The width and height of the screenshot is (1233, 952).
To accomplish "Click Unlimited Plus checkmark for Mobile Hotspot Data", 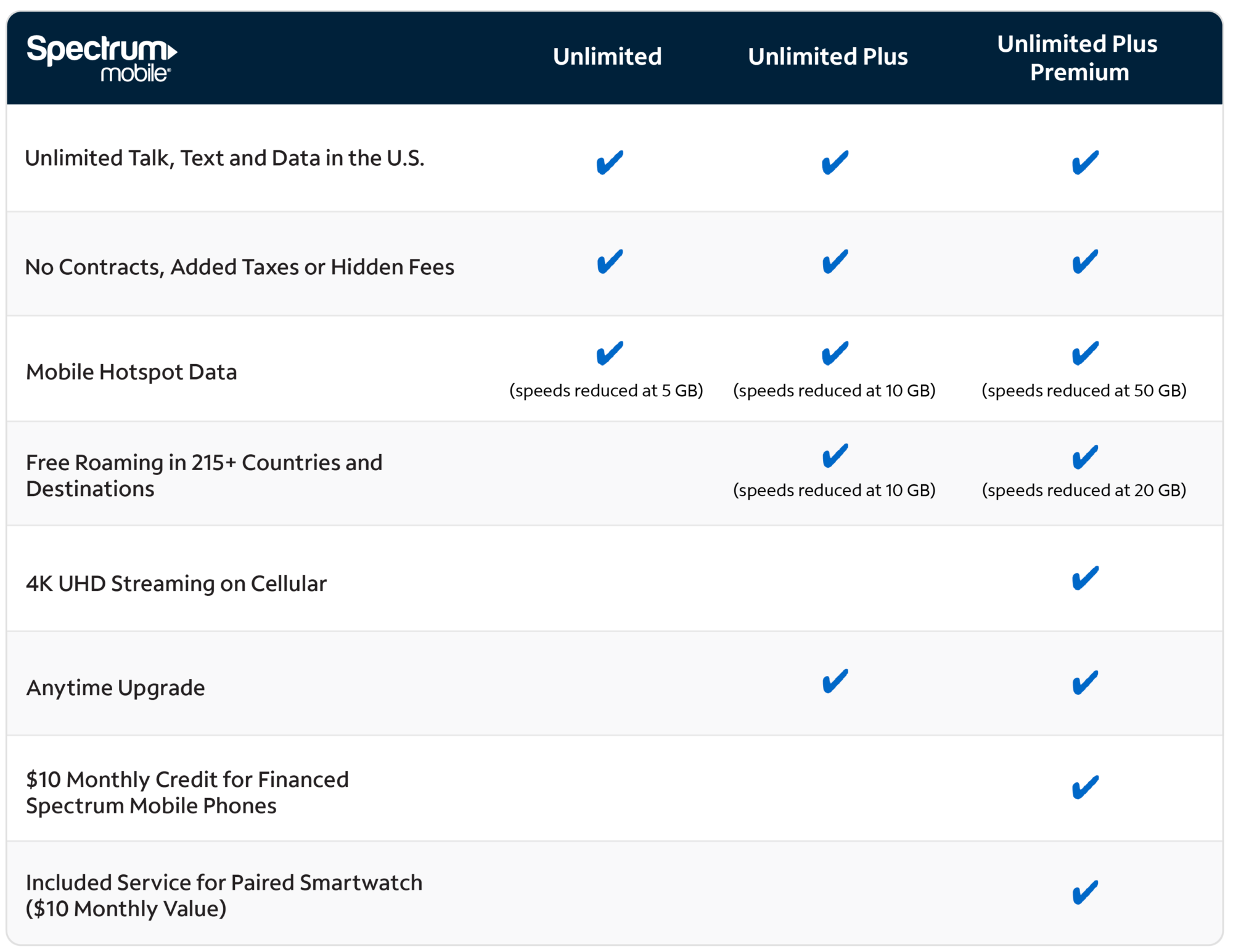I will [x=835, y=354].
